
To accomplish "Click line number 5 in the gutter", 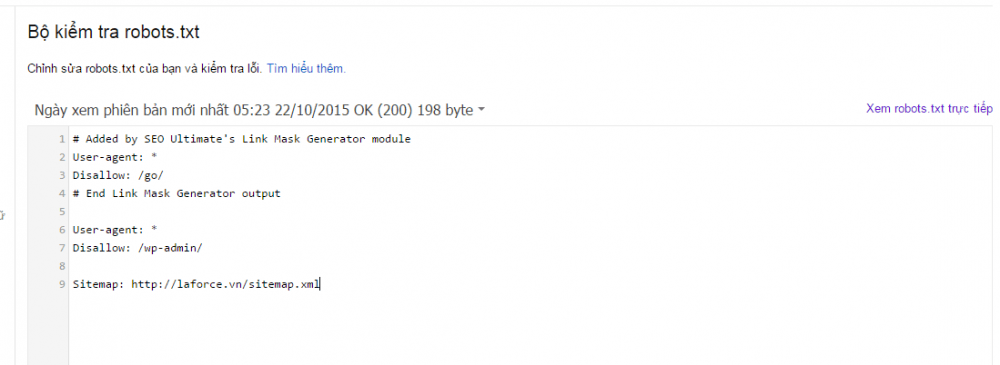I will (x=62, y=211).
